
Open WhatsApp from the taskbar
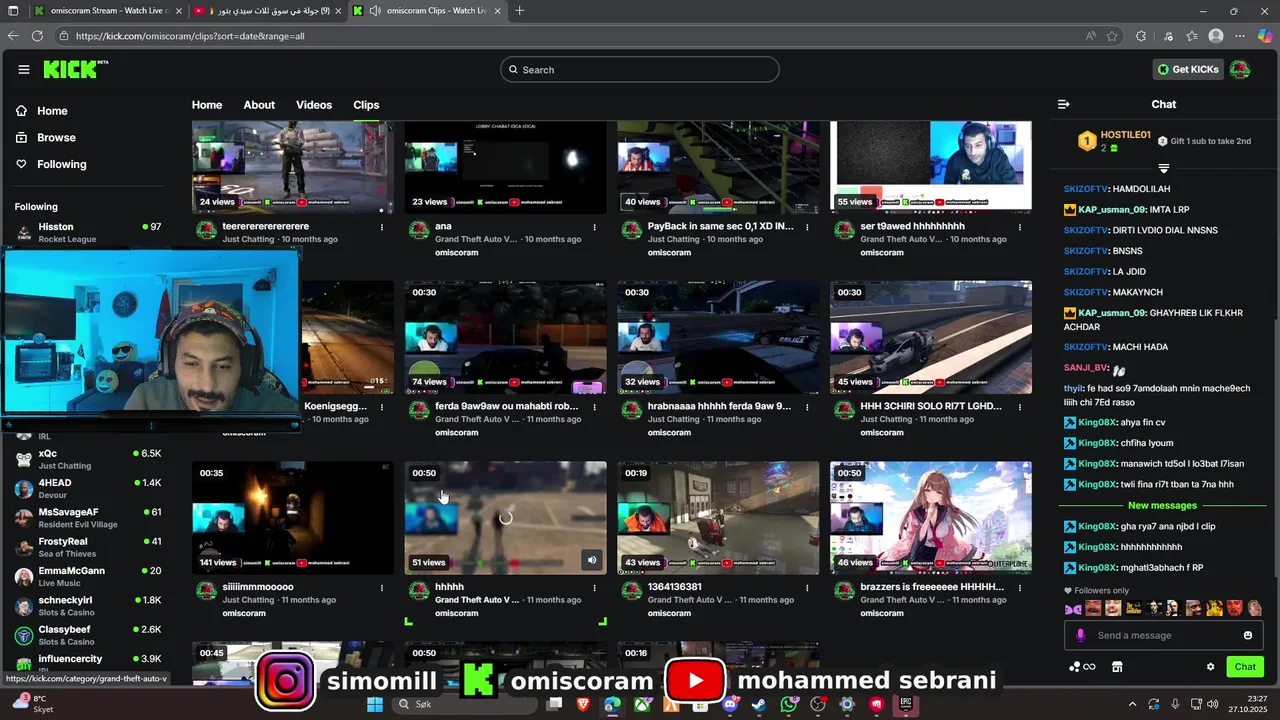tap(789, 704)
